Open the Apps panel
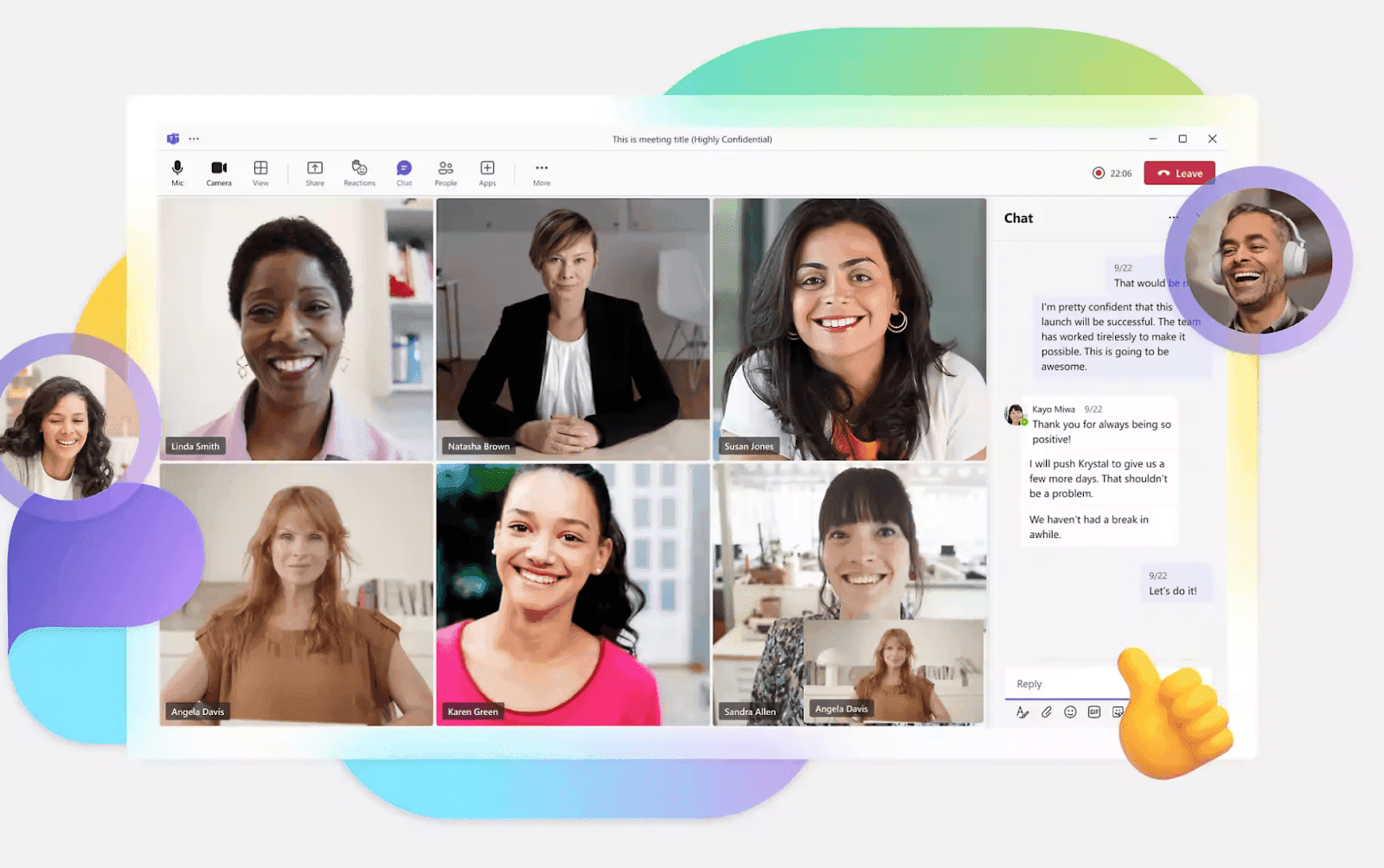 pos(487,169)
